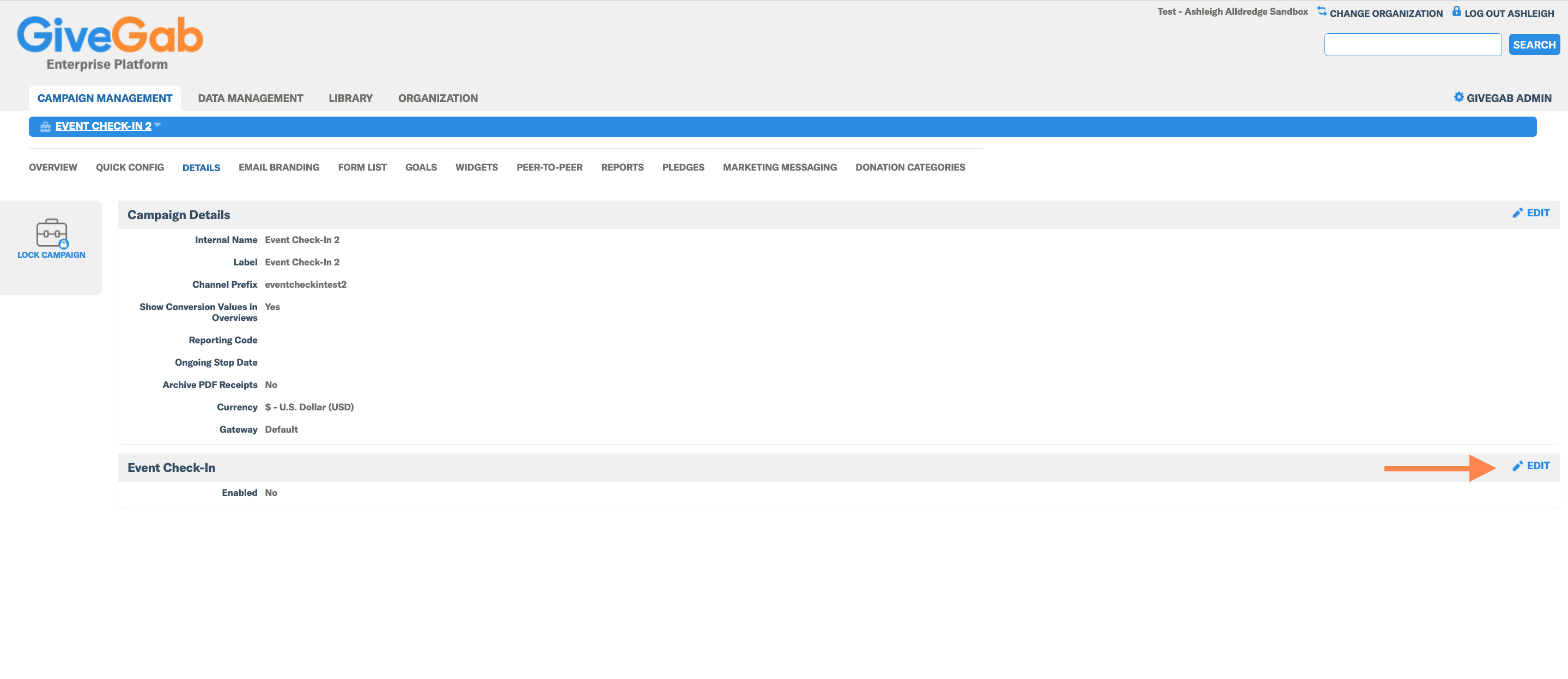Click the Change Organization link
Viewport: 1568px width, 679px height.
1386,14
